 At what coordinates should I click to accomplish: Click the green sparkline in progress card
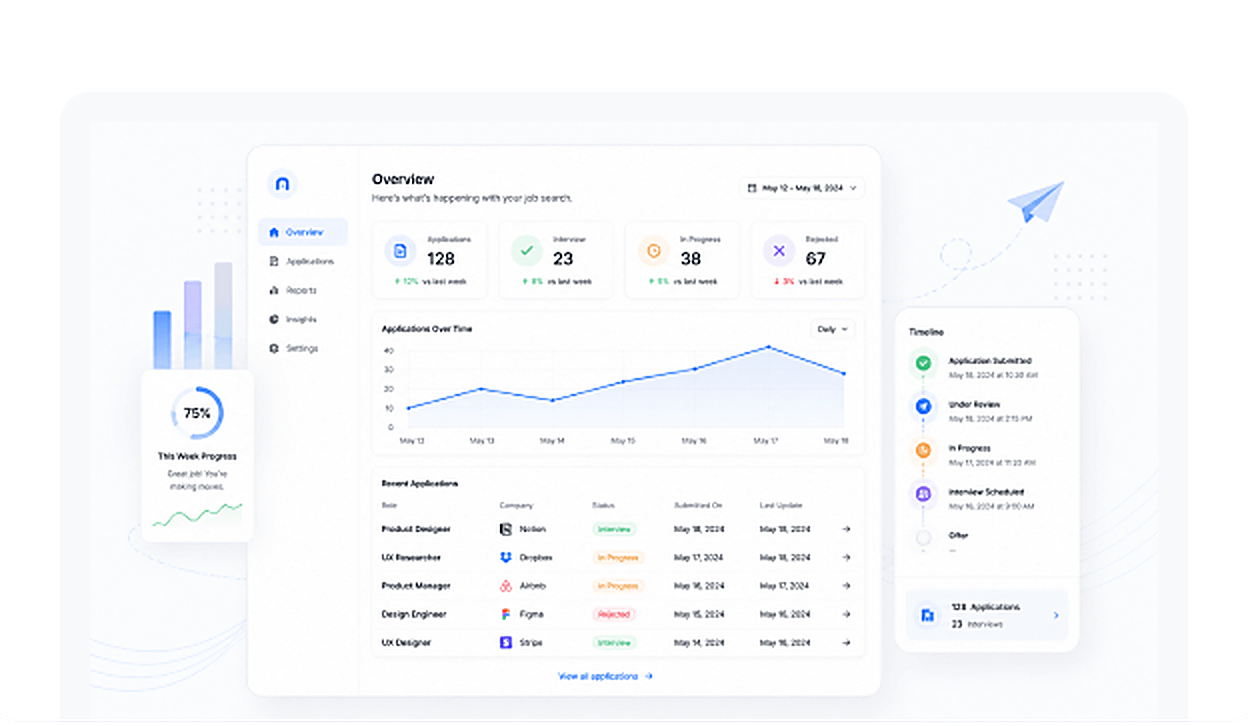[197, 515]
